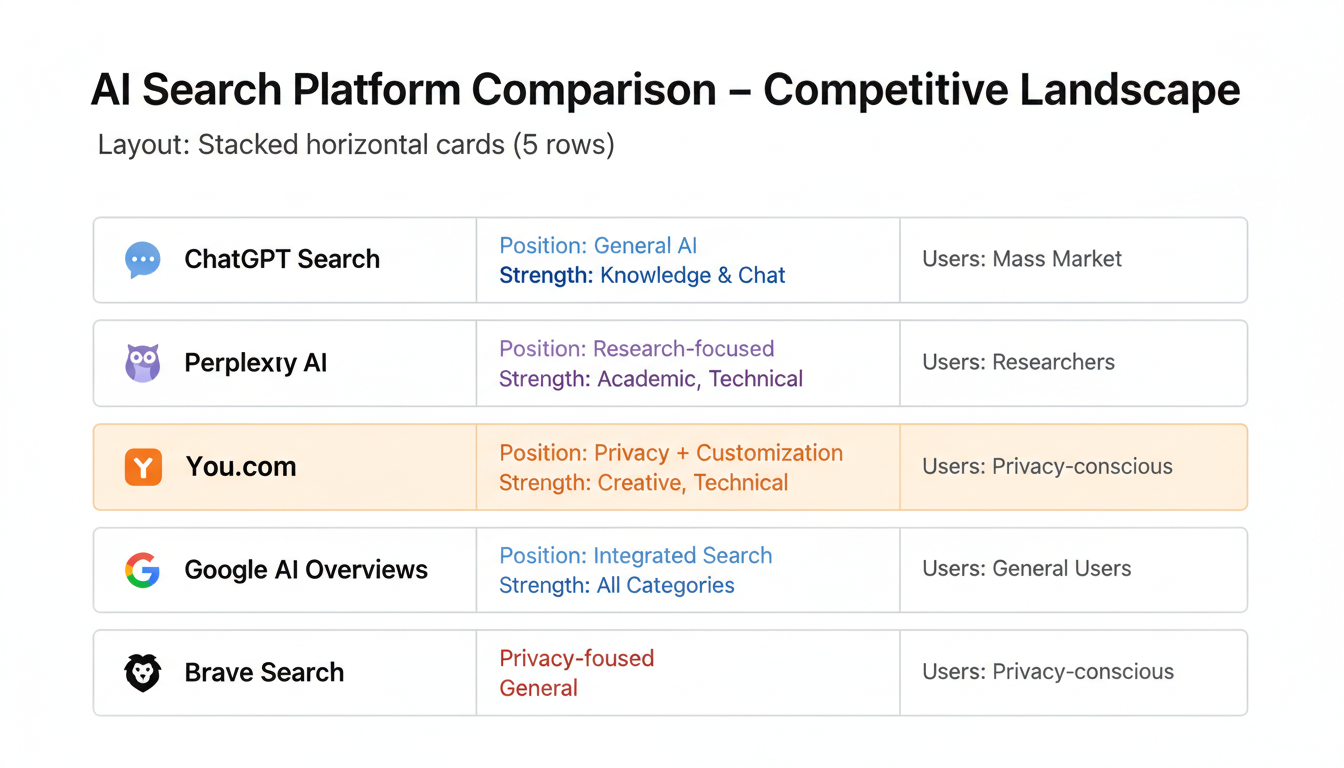Viewport: 1344px width, 768px height.
Task: Click "Position: Privacy + Customization" text
Action: (671, 453)
